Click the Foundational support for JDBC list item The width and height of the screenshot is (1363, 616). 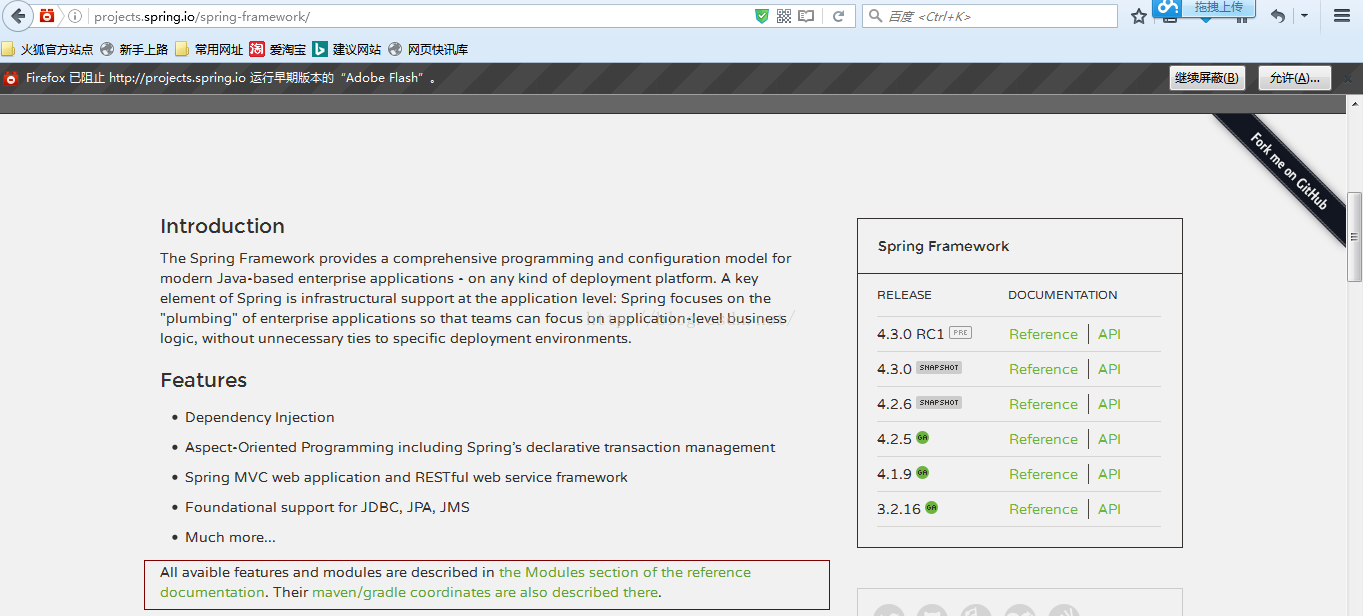(327, 507)
